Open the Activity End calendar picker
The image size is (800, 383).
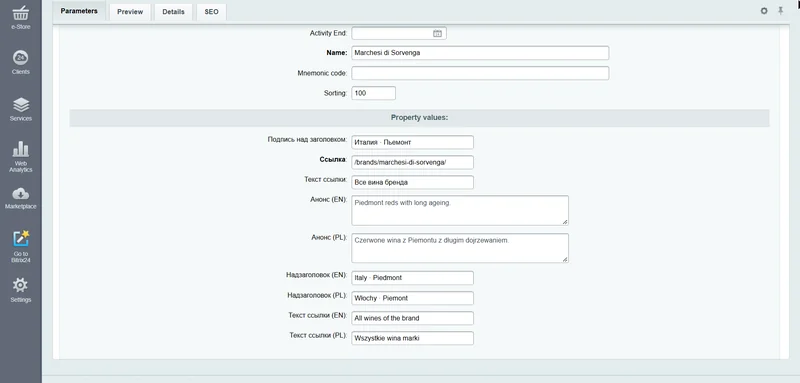[x=437, y=33]
